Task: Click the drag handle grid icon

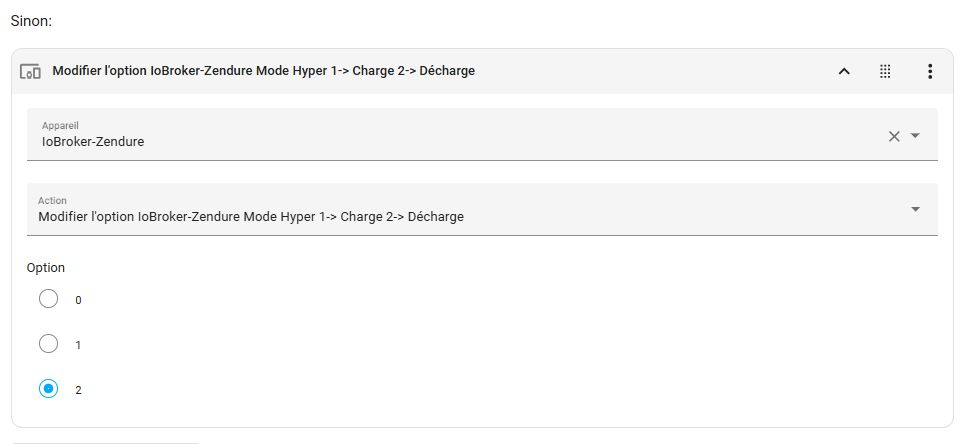Action: pyautogui.click(x=885, y=71)
